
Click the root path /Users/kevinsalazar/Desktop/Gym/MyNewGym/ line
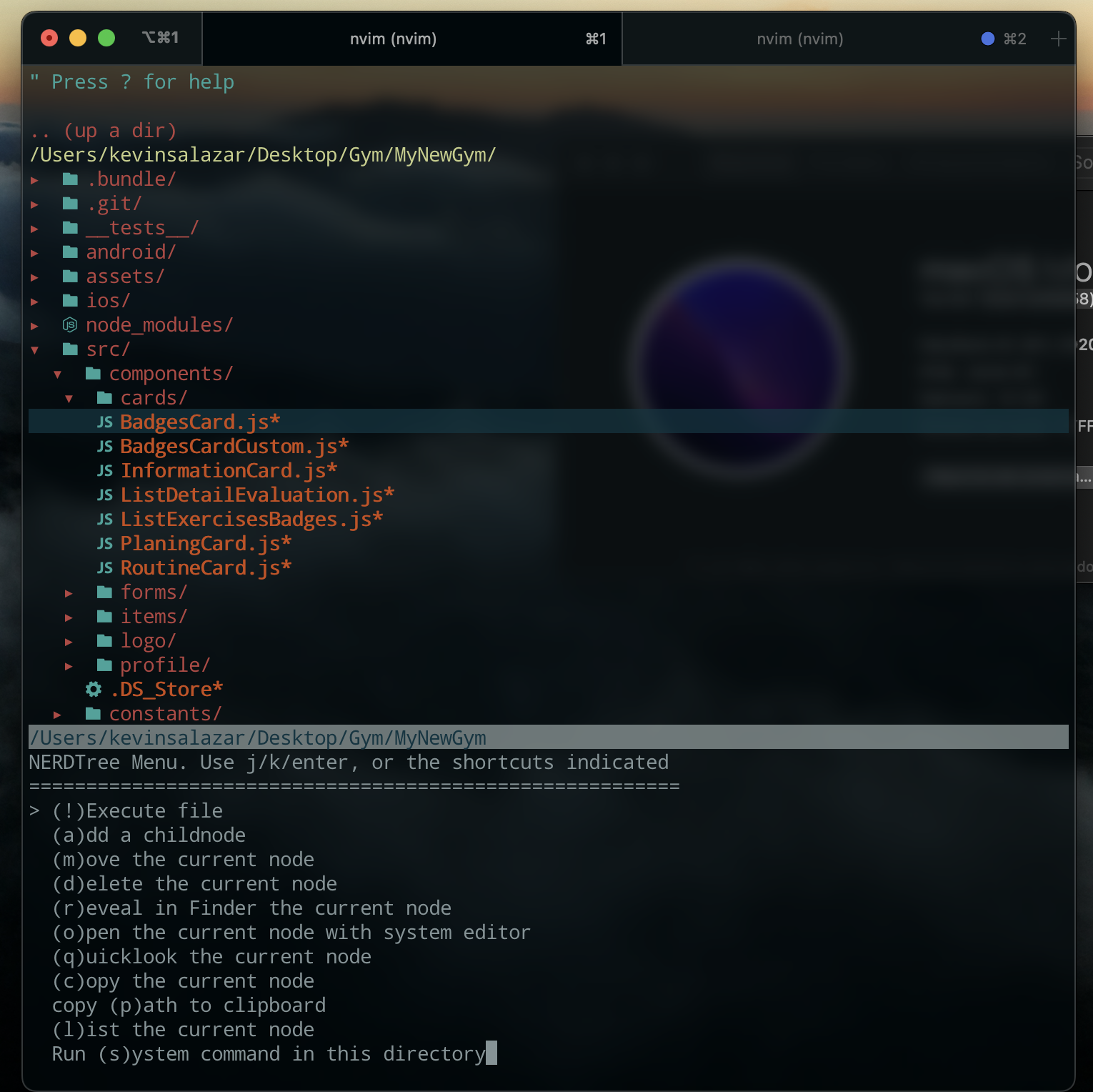pos(263,155)
